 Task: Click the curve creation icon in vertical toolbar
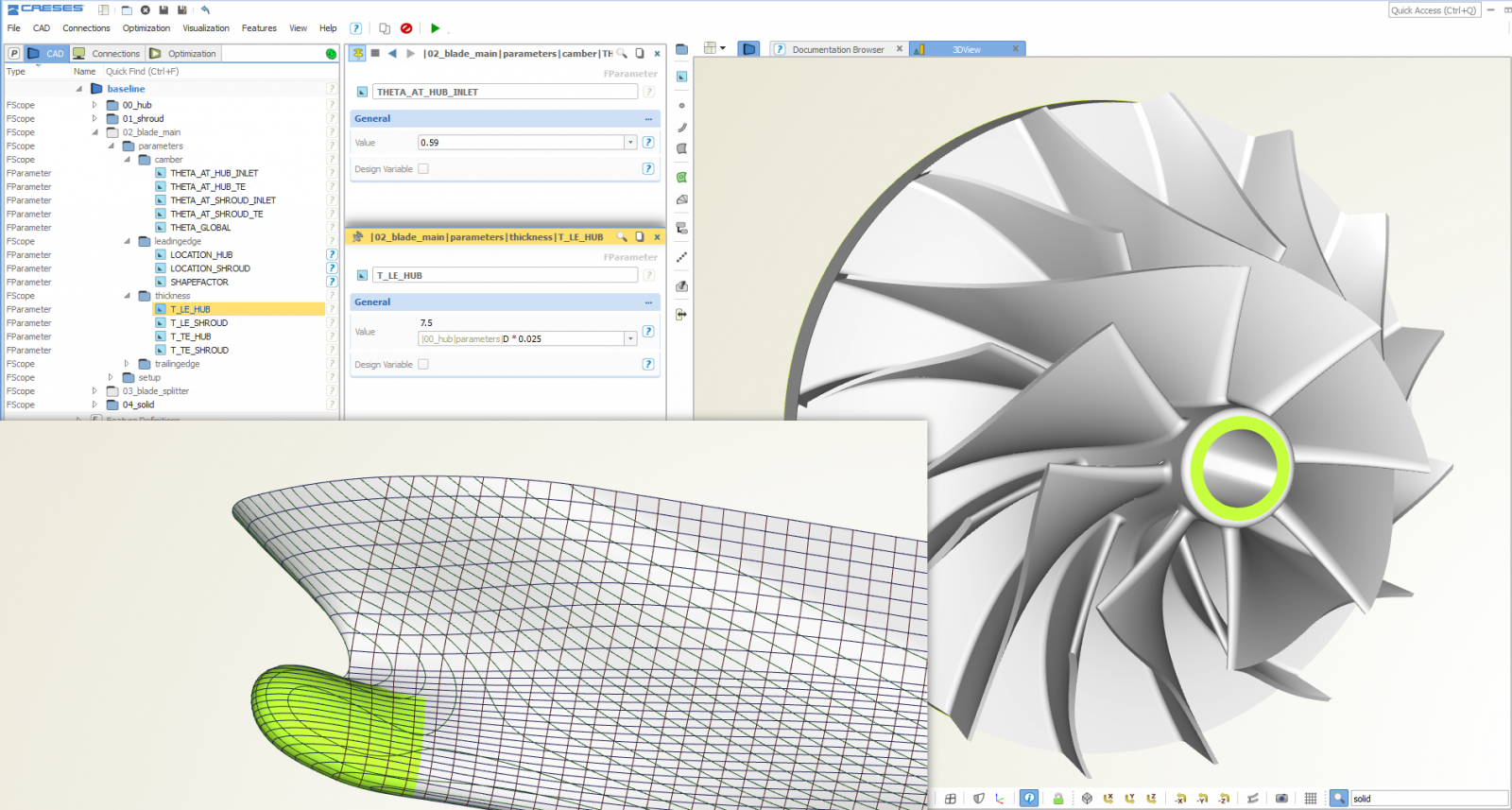(x=681, y=127)
